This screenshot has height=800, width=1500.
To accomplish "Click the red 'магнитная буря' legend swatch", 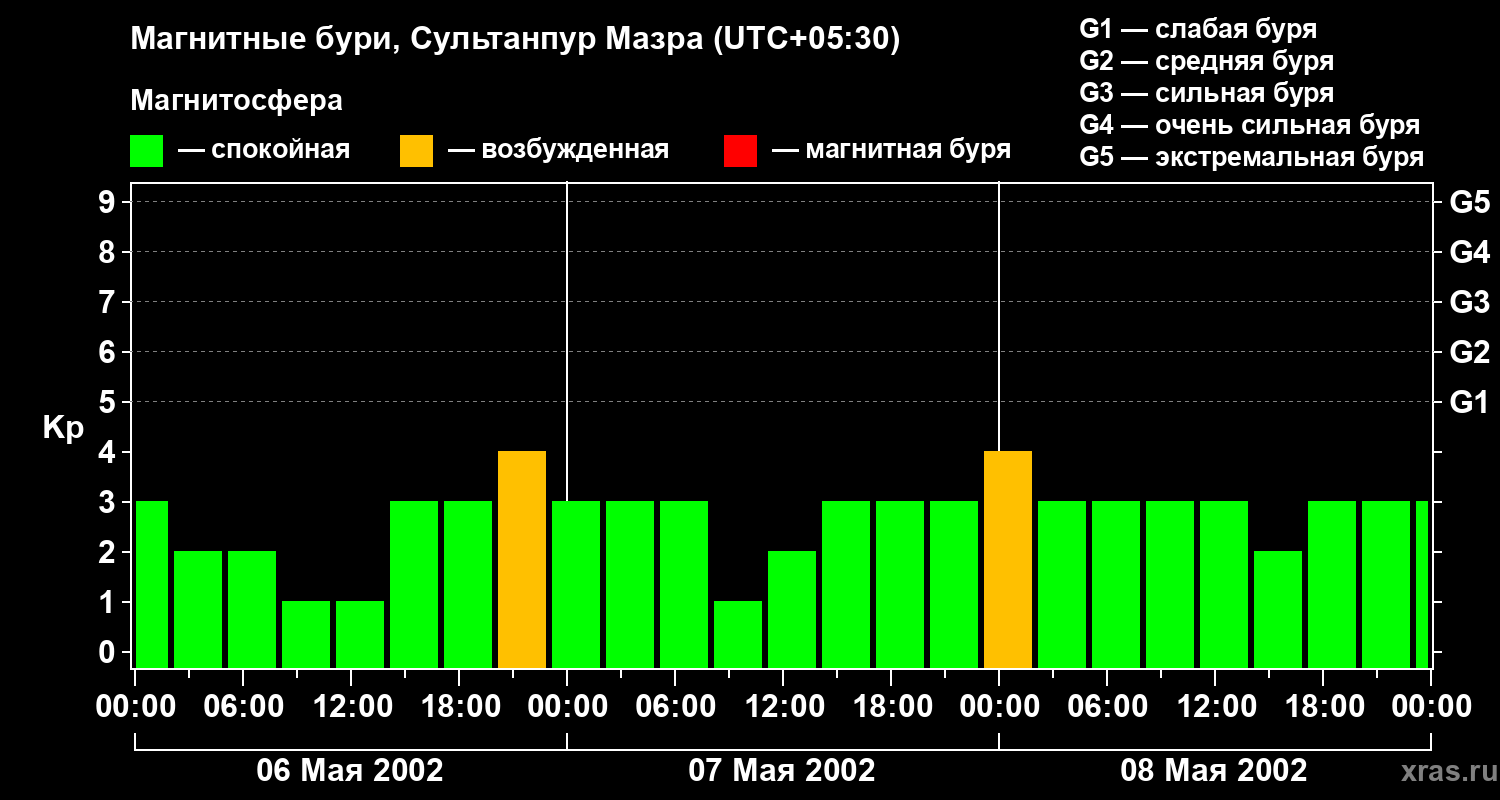I will pyautogui.click(x=740, y=151).
